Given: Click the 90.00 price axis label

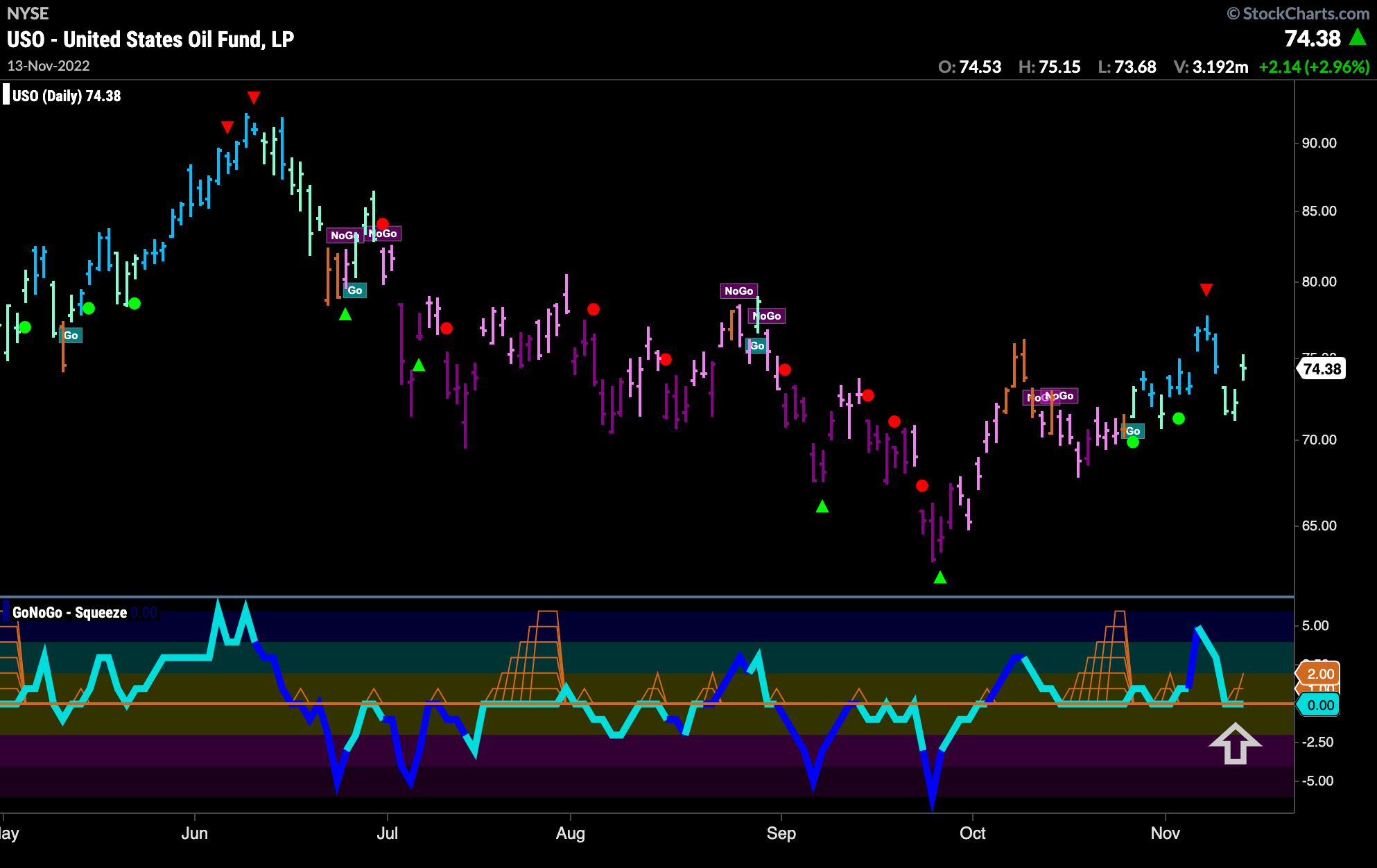Looking at the screenshot, I should [x=1319, y=143].
